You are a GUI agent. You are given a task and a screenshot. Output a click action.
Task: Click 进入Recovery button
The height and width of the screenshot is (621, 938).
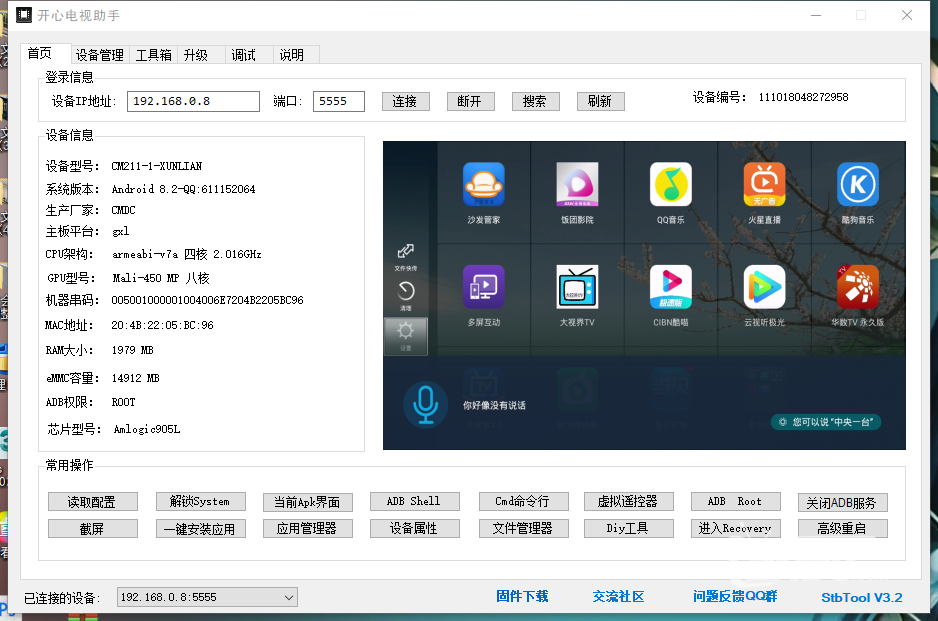point(735,528)
